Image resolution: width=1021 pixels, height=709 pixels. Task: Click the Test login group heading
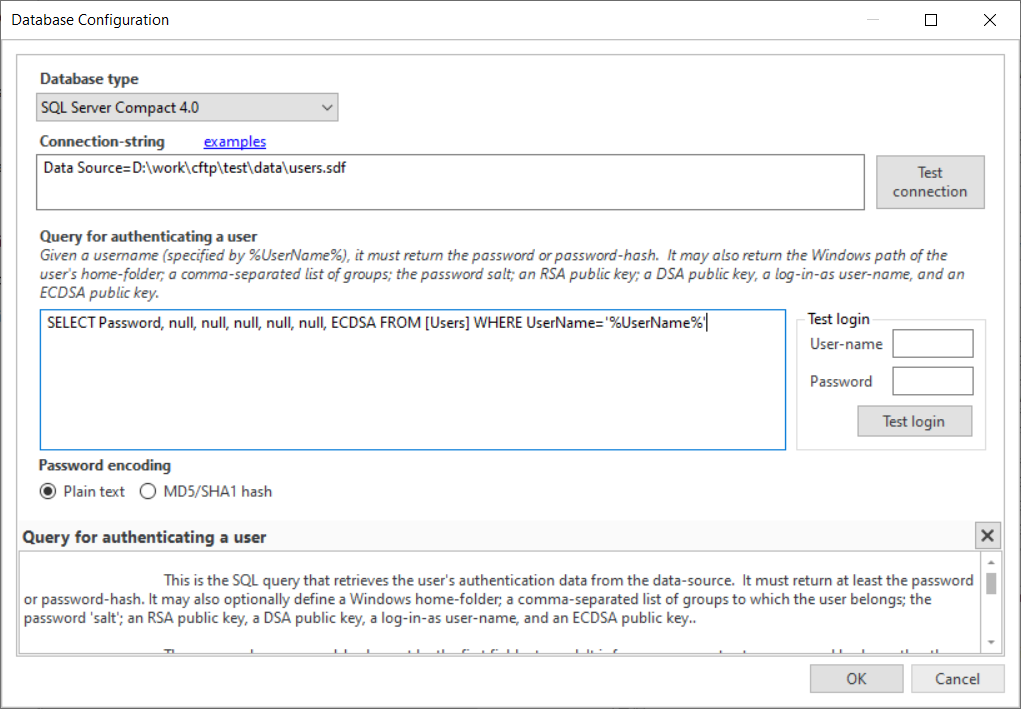(837, 318)
